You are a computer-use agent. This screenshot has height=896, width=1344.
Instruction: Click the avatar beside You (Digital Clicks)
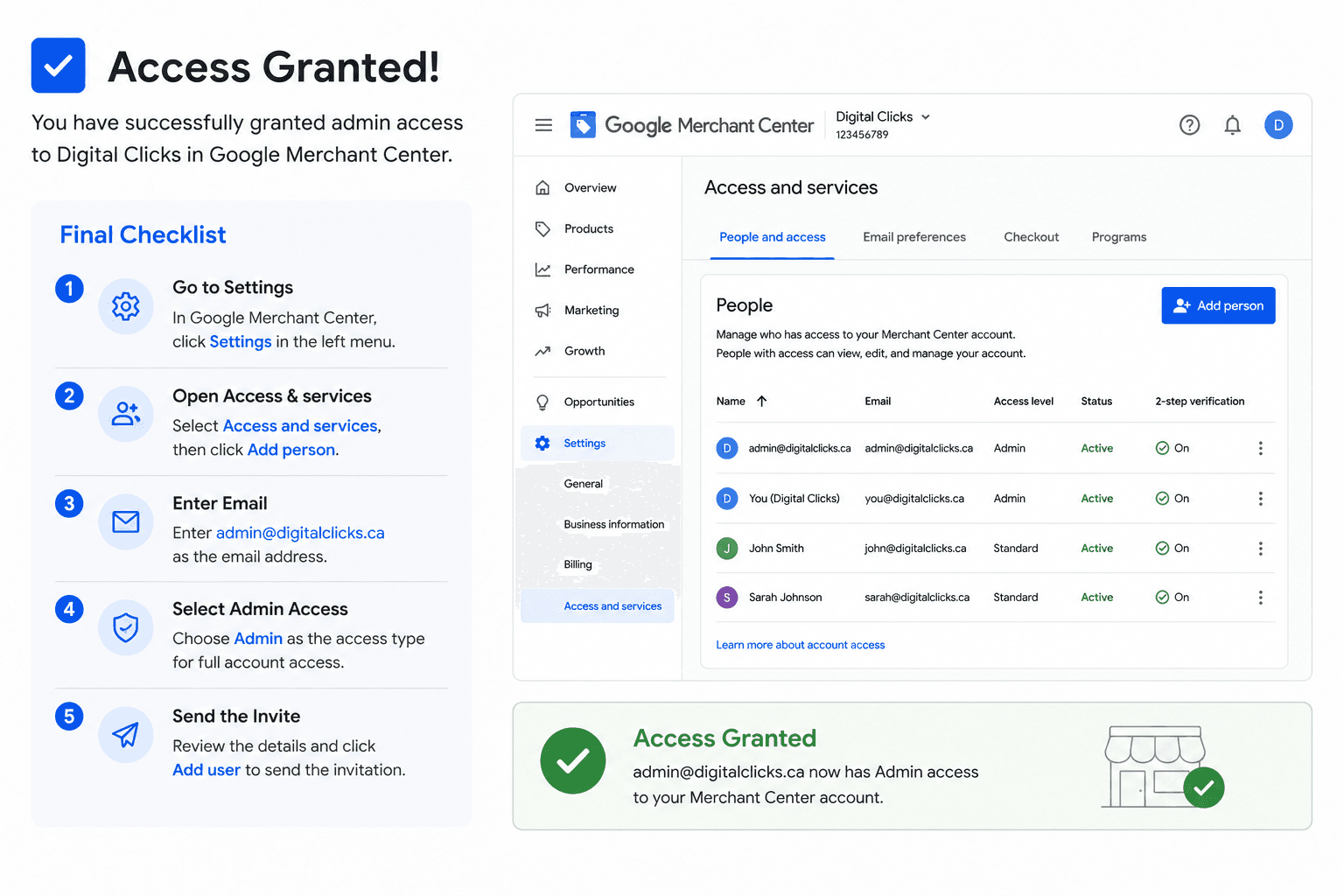point(727,499)
